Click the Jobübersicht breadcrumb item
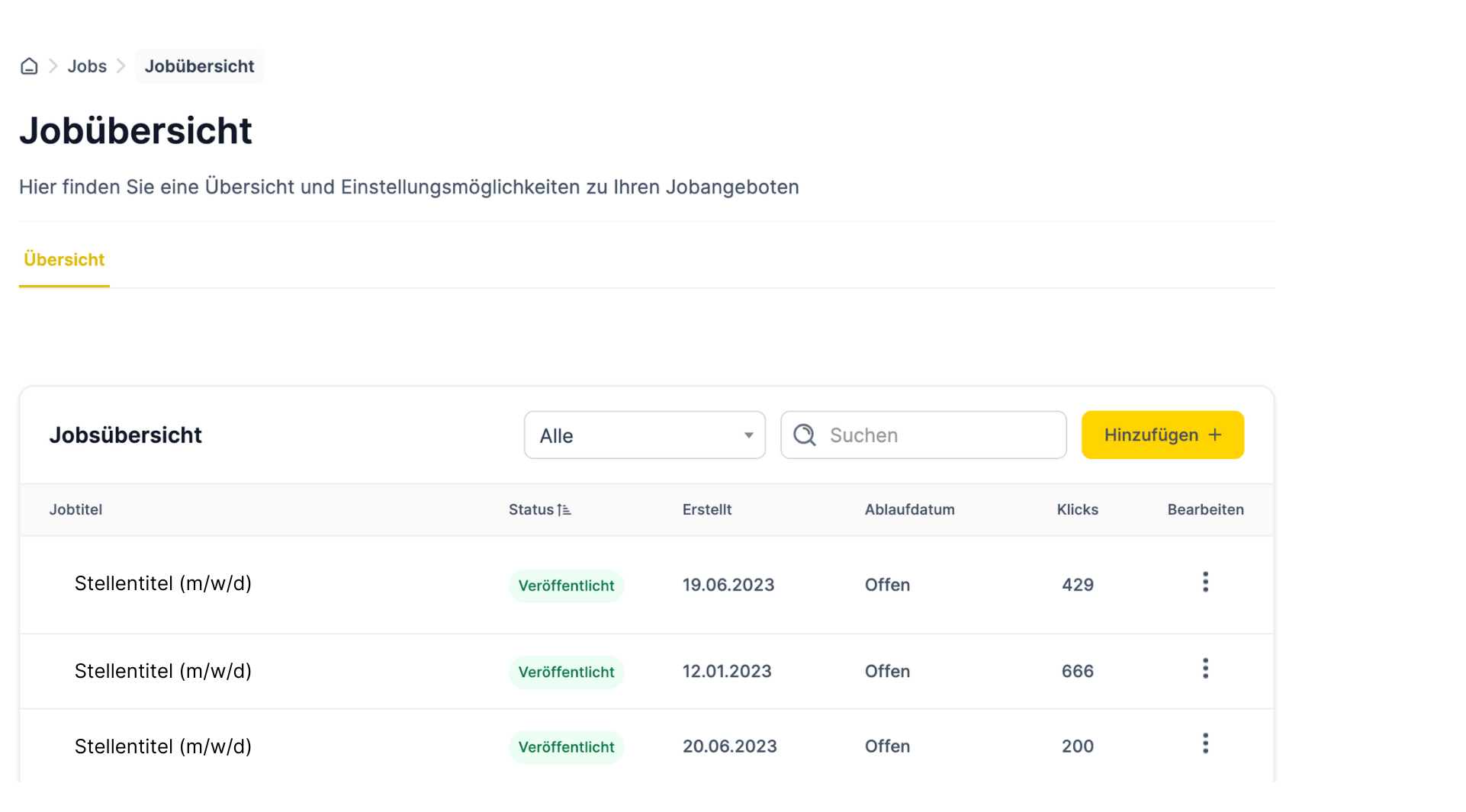Image resolution: width=1466 pixels, height=812 pixels. [x=199, y=66]
